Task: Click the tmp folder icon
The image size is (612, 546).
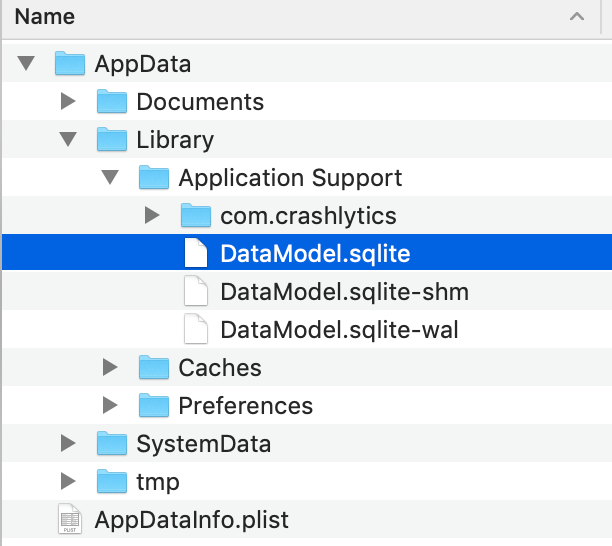Action: pos(112,481)
